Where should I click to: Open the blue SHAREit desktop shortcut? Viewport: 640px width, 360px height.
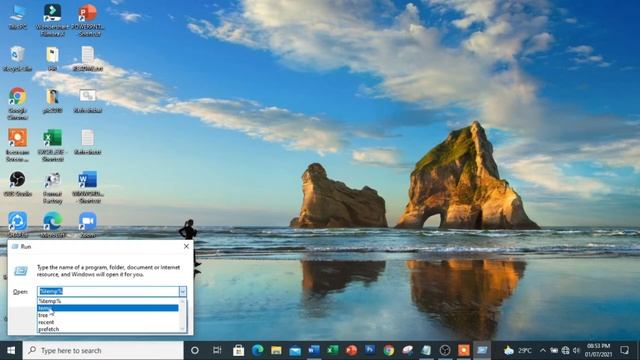pos(18,224)
